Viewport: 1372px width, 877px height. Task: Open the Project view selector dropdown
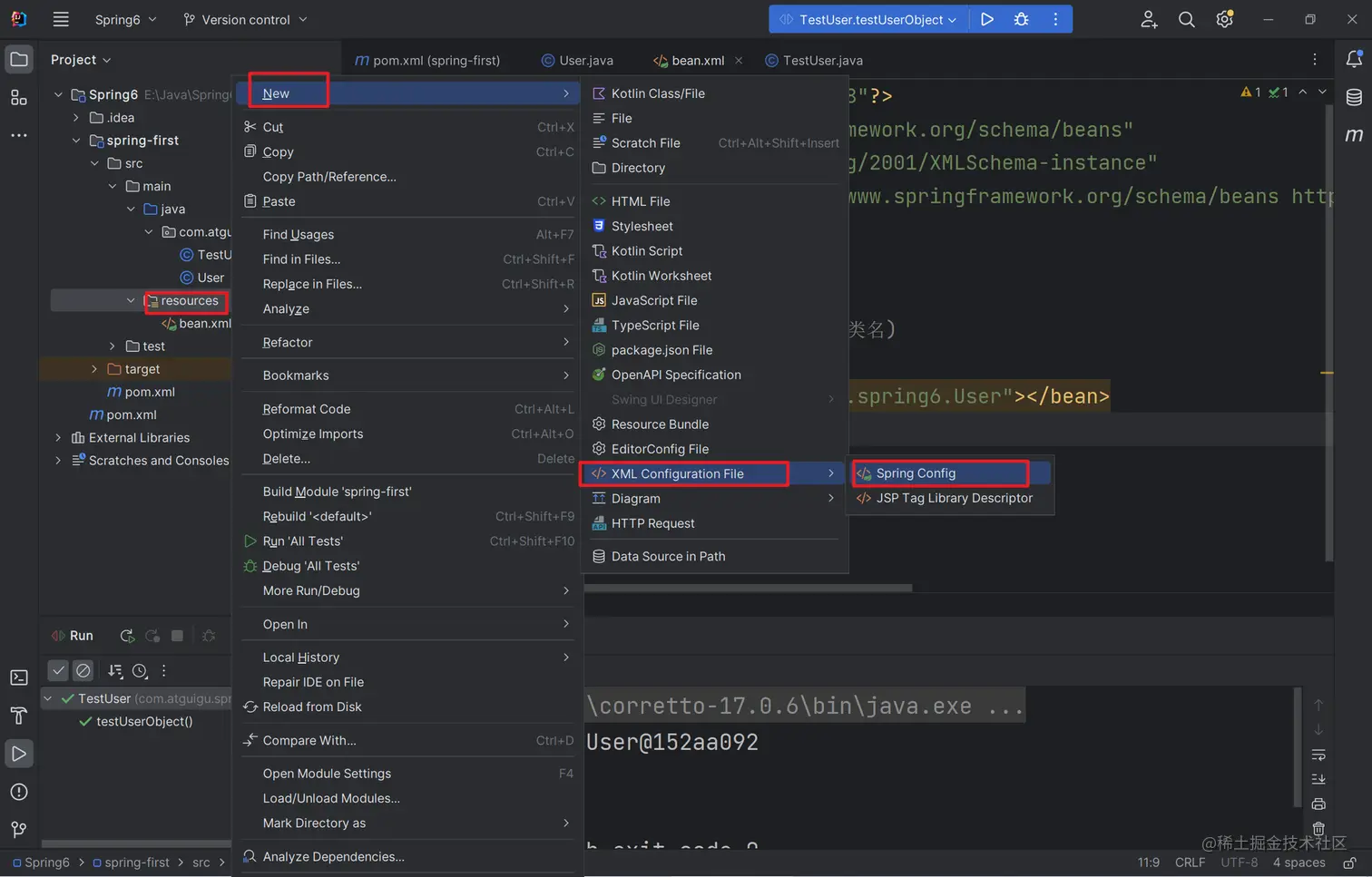click(x=81, y=60)
